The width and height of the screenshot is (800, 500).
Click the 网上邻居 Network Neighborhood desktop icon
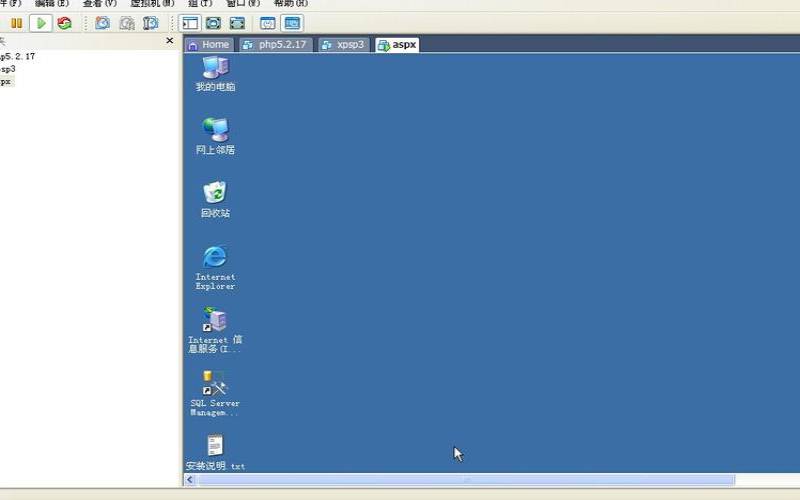[215, 136]
